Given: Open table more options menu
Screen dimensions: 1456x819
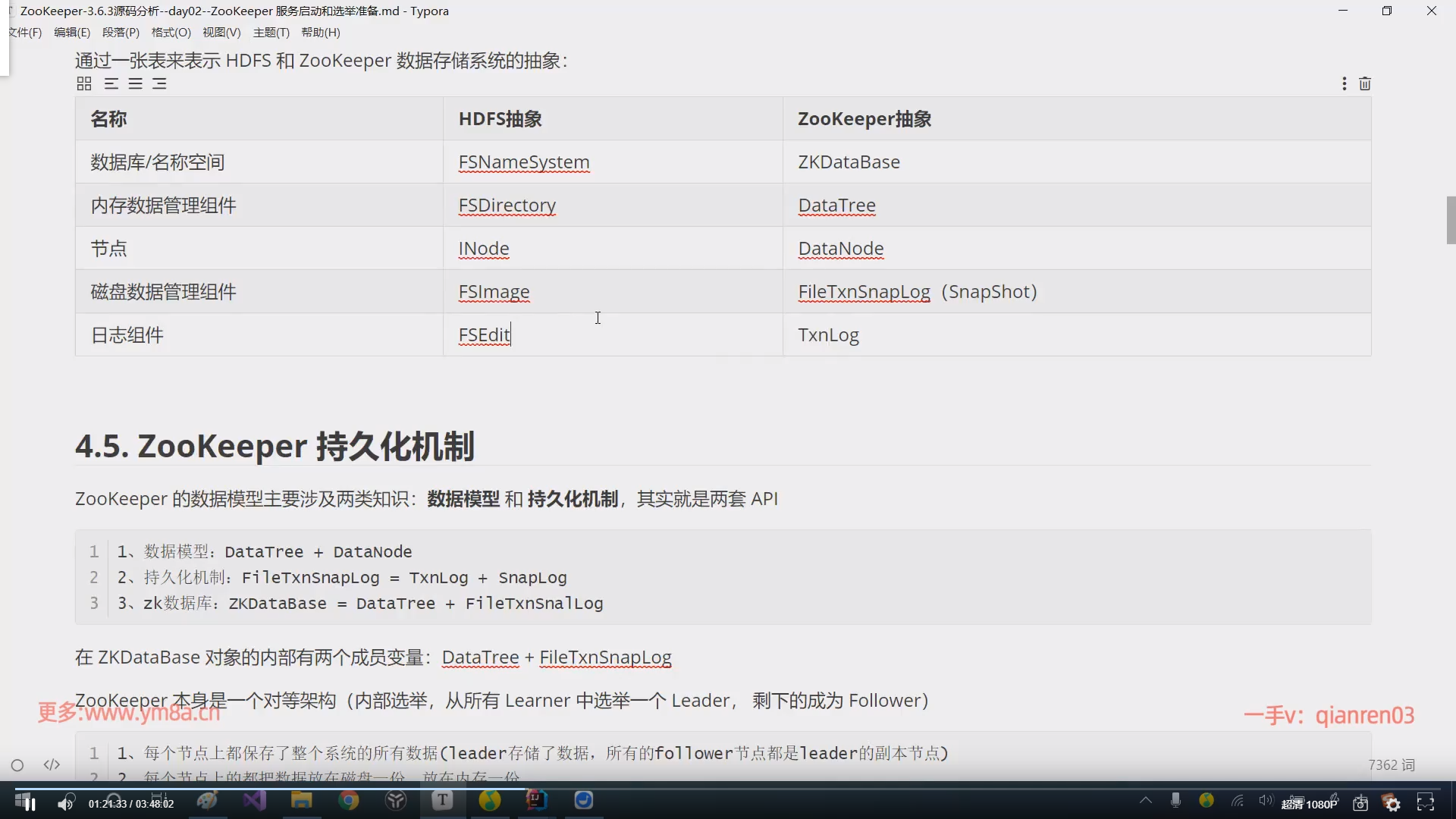Looking at the screenshot, I should point(1344,84).
